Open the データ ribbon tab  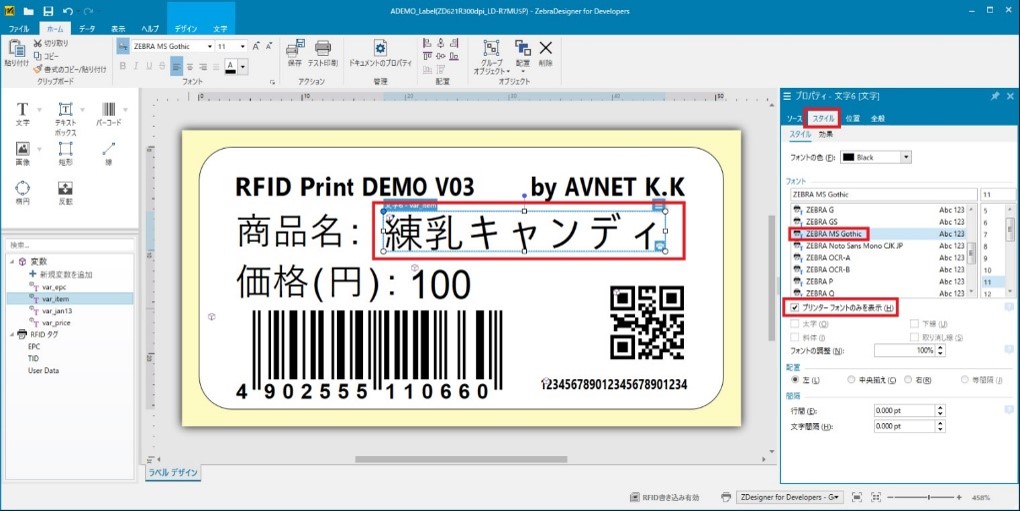point(87,29)
